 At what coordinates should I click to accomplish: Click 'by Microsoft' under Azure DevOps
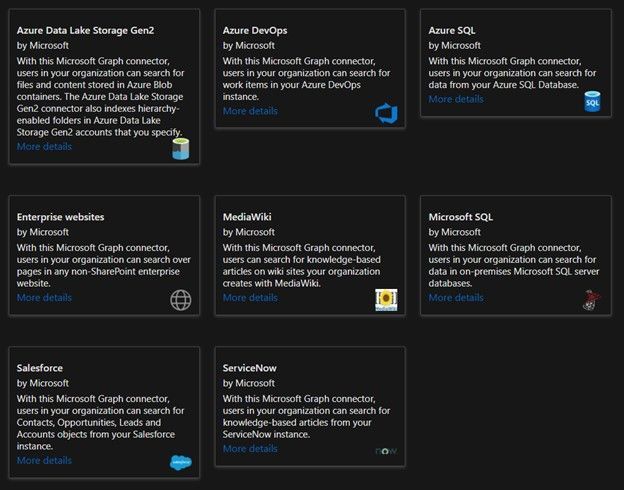249,45
